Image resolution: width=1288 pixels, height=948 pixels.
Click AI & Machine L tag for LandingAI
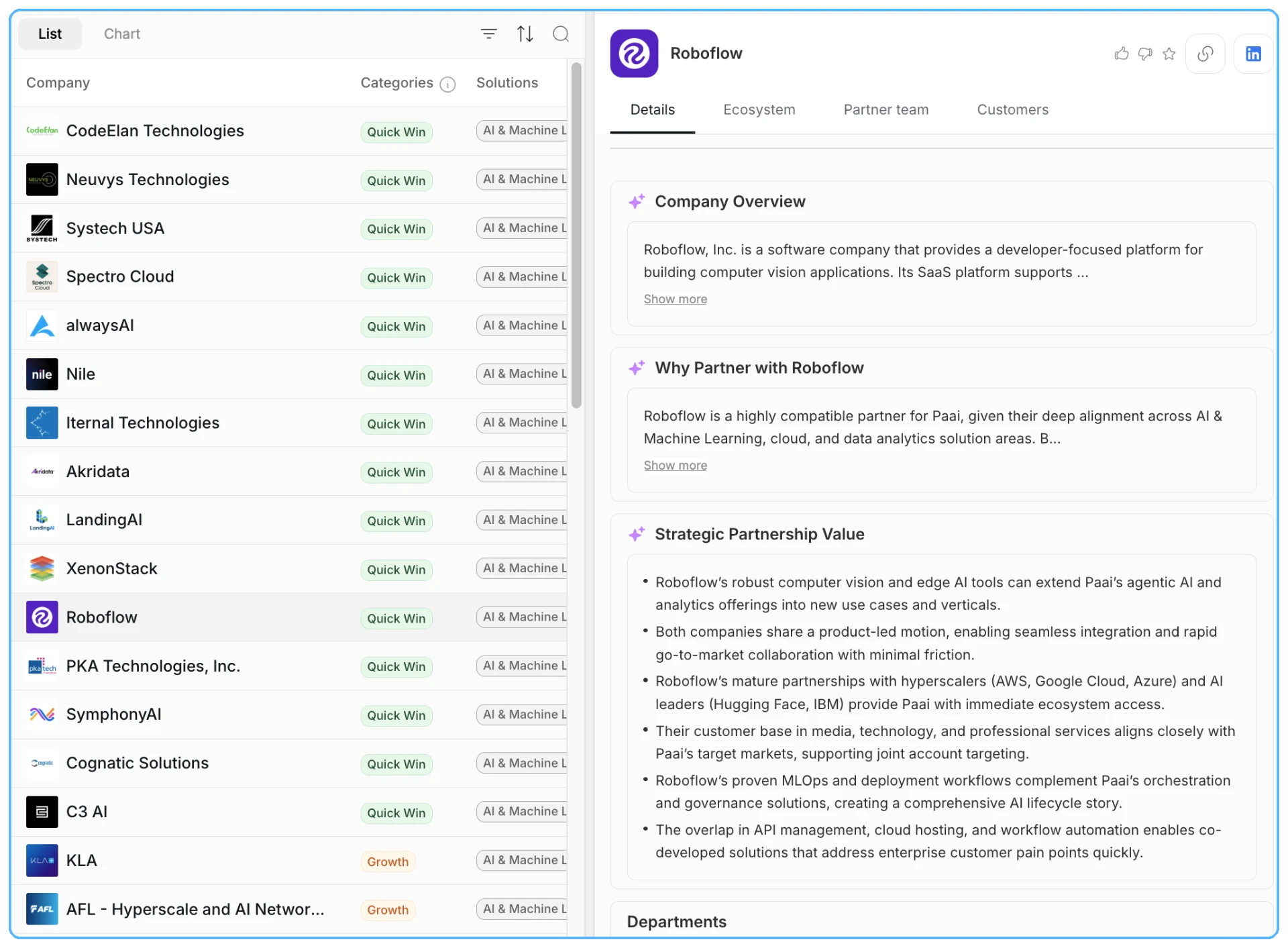522,520
